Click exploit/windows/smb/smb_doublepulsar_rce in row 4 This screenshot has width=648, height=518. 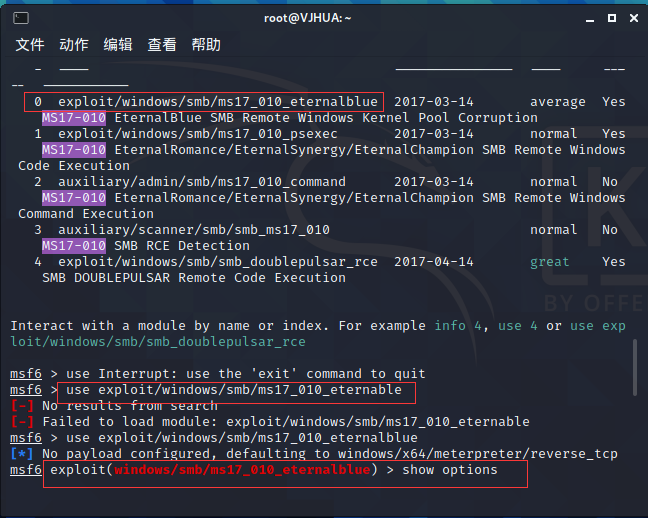tap(218, 262)
